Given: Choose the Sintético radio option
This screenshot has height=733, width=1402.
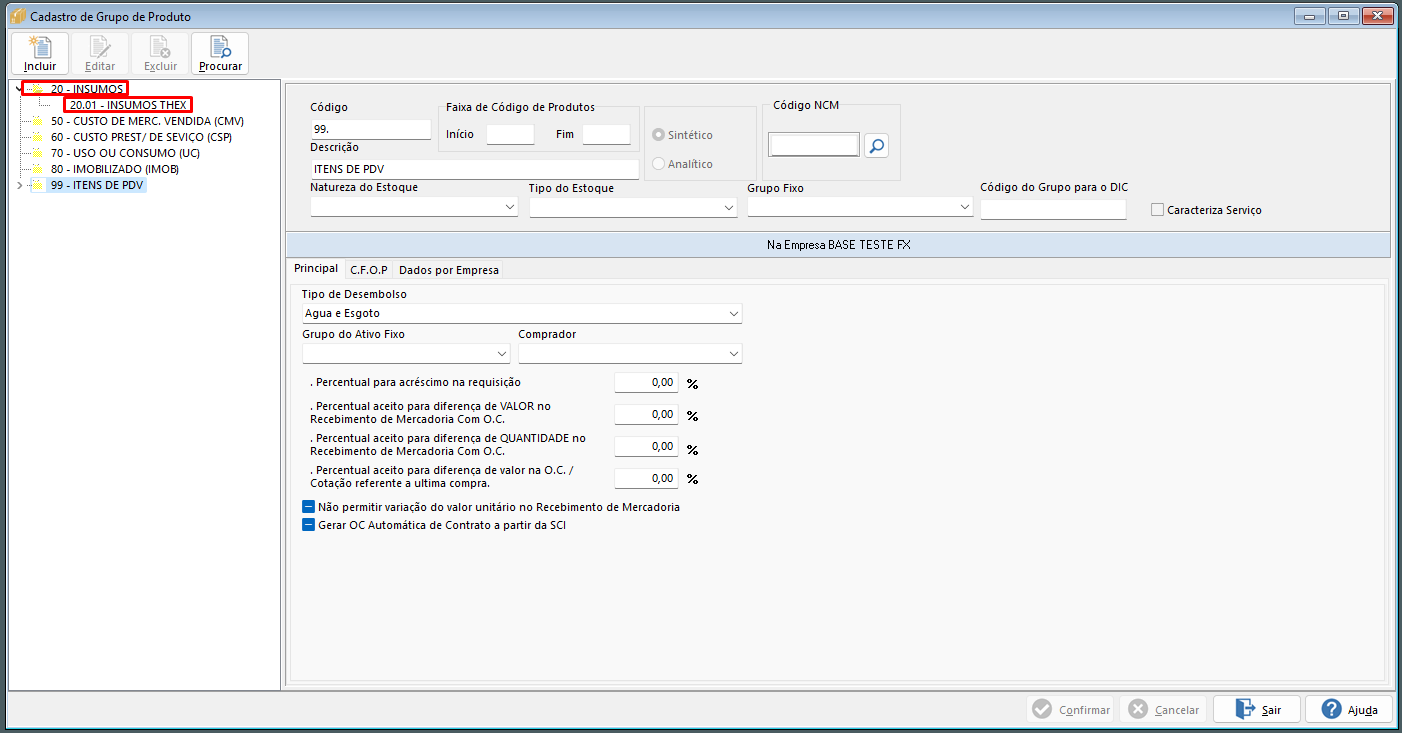Looking at the screenshot, I should click(659, 135).
